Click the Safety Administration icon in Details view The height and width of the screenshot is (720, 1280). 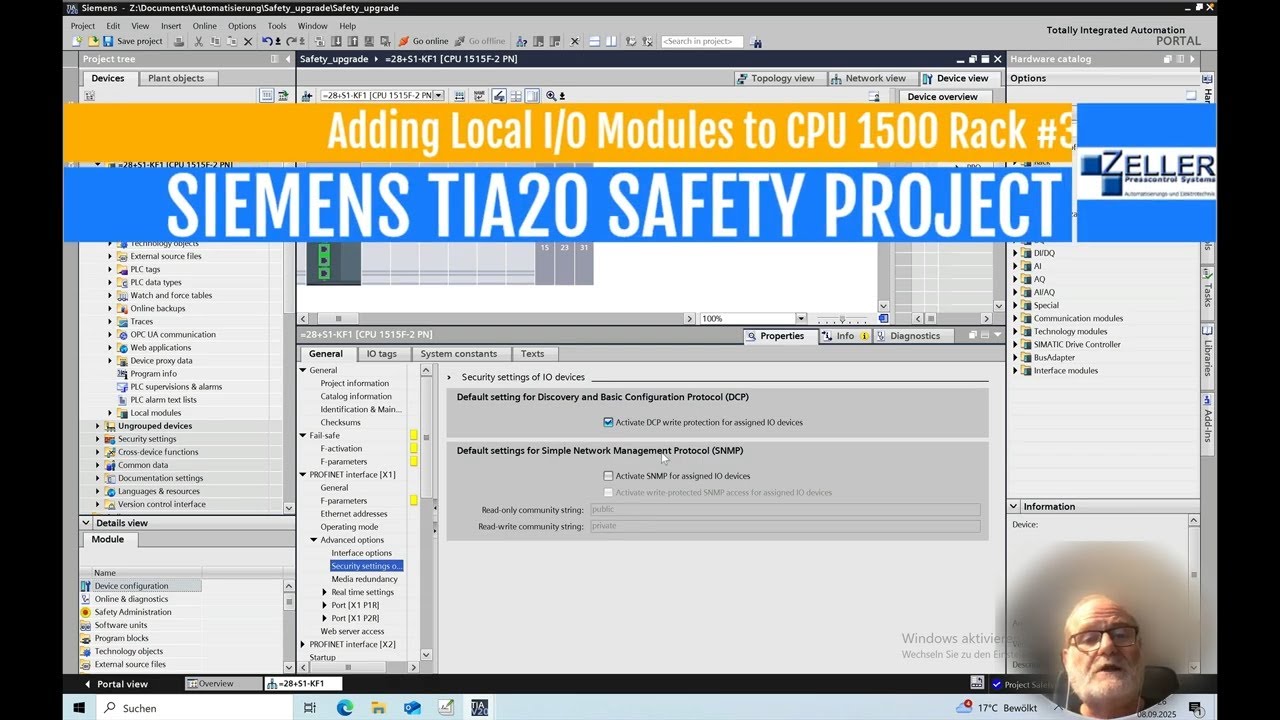point(86,612)
